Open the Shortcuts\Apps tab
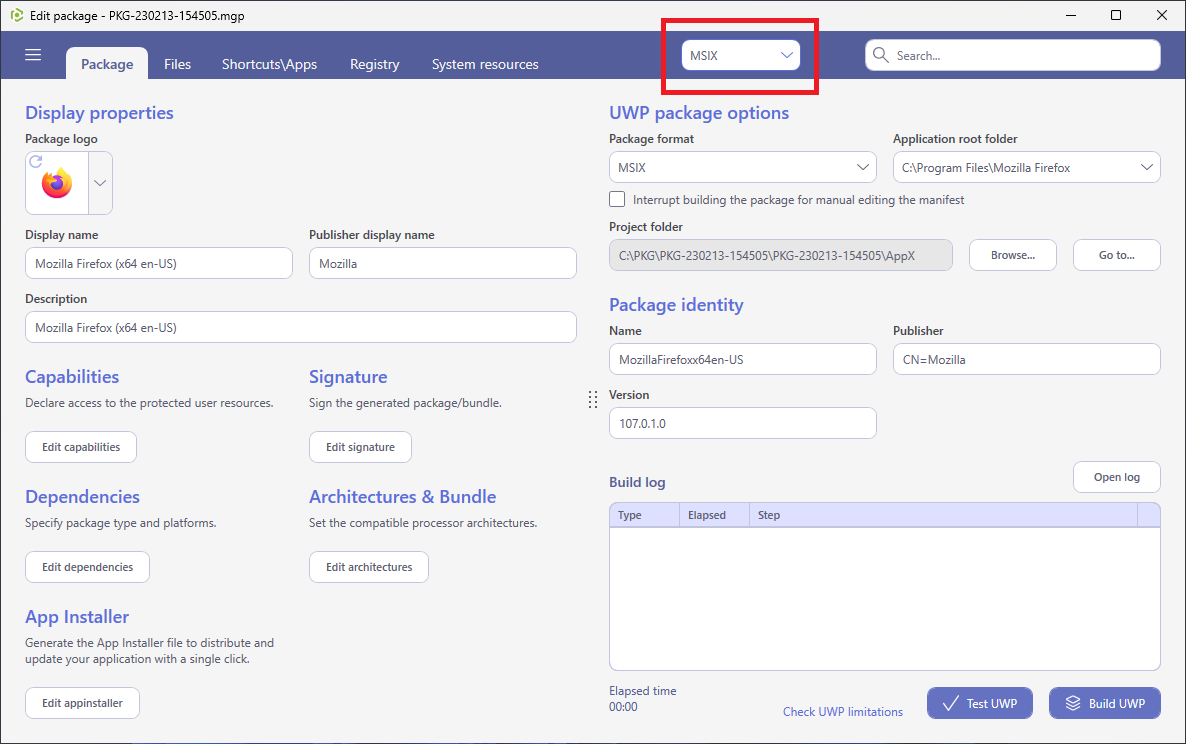Screen dimensions: 1186x744 pyautogui.click(x=269, y=64)
